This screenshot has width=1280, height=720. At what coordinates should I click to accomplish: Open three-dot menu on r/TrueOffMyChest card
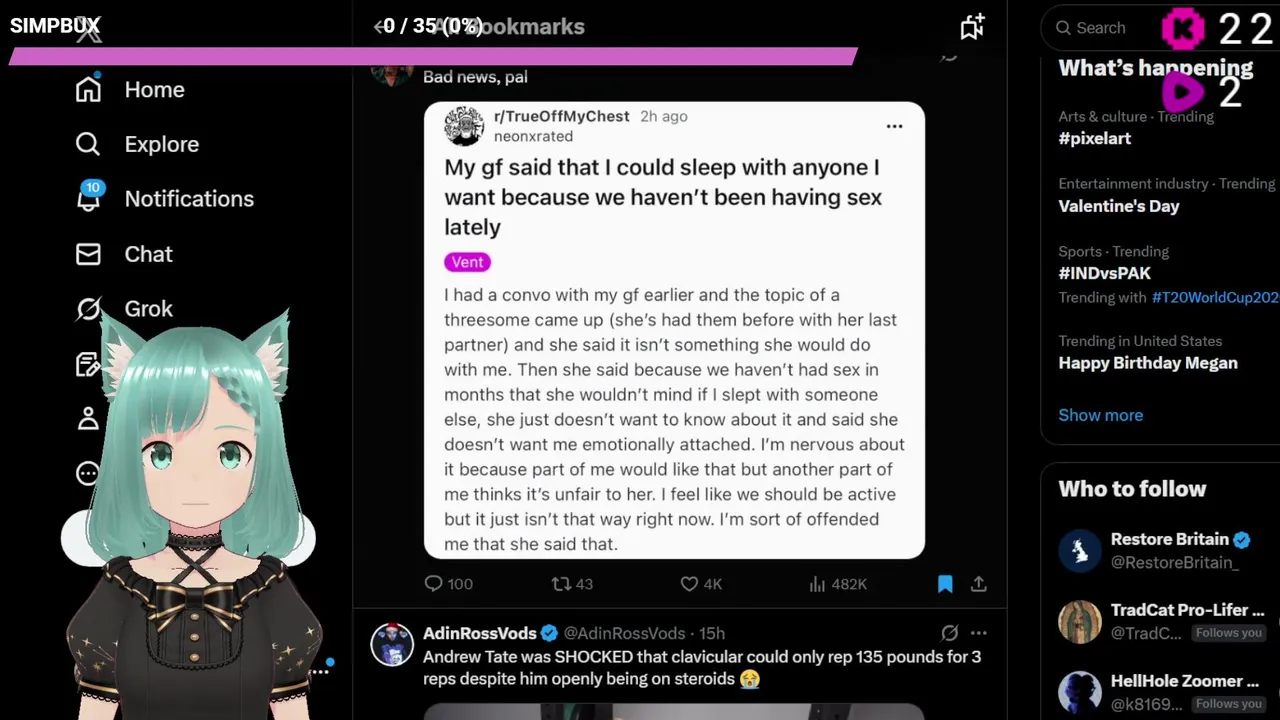point(894,126)
